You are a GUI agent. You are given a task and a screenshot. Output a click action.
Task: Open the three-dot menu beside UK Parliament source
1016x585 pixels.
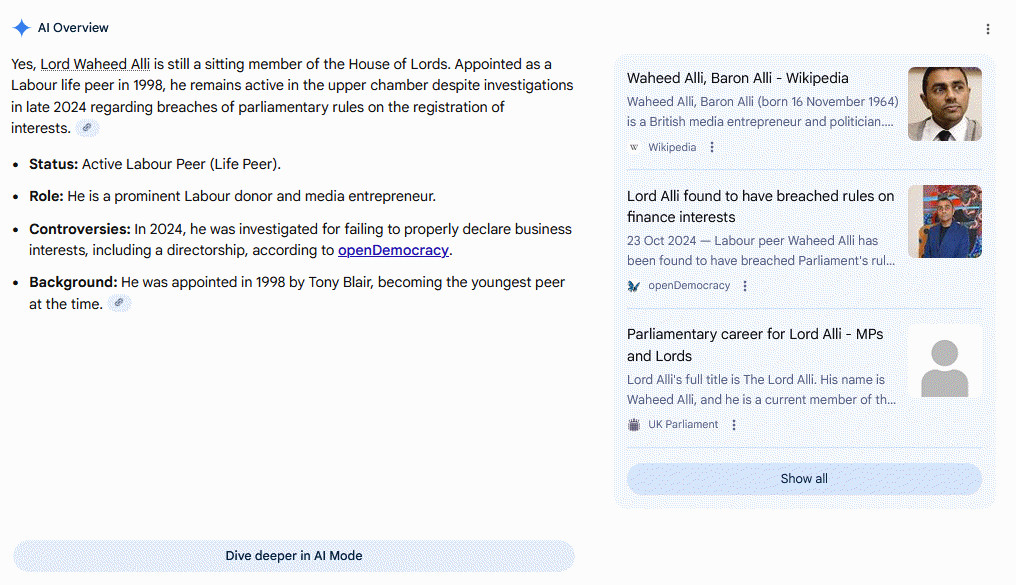pos(734,425)
